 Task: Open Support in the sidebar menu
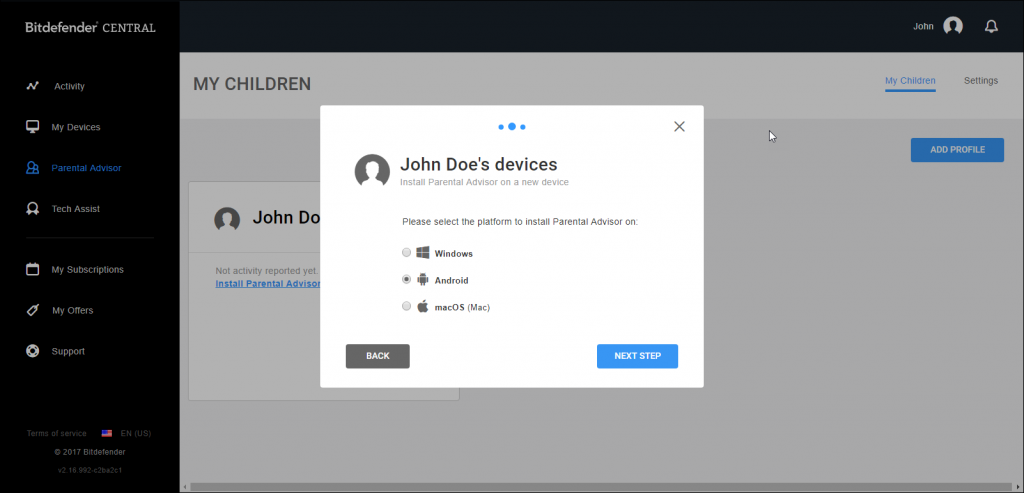[x=68, y=351]
